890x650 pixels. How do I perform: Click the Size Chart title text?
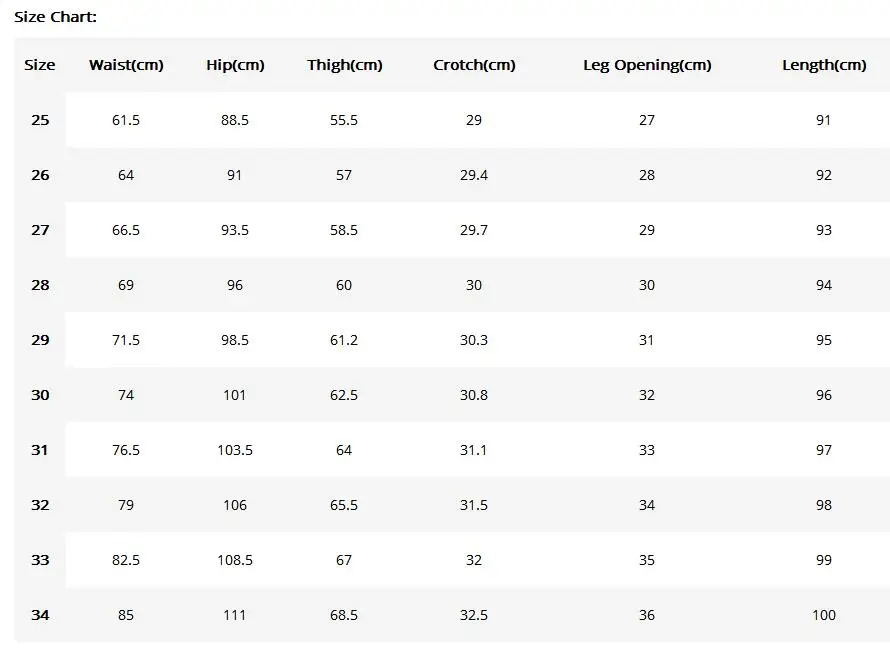(x=55, y=17)
